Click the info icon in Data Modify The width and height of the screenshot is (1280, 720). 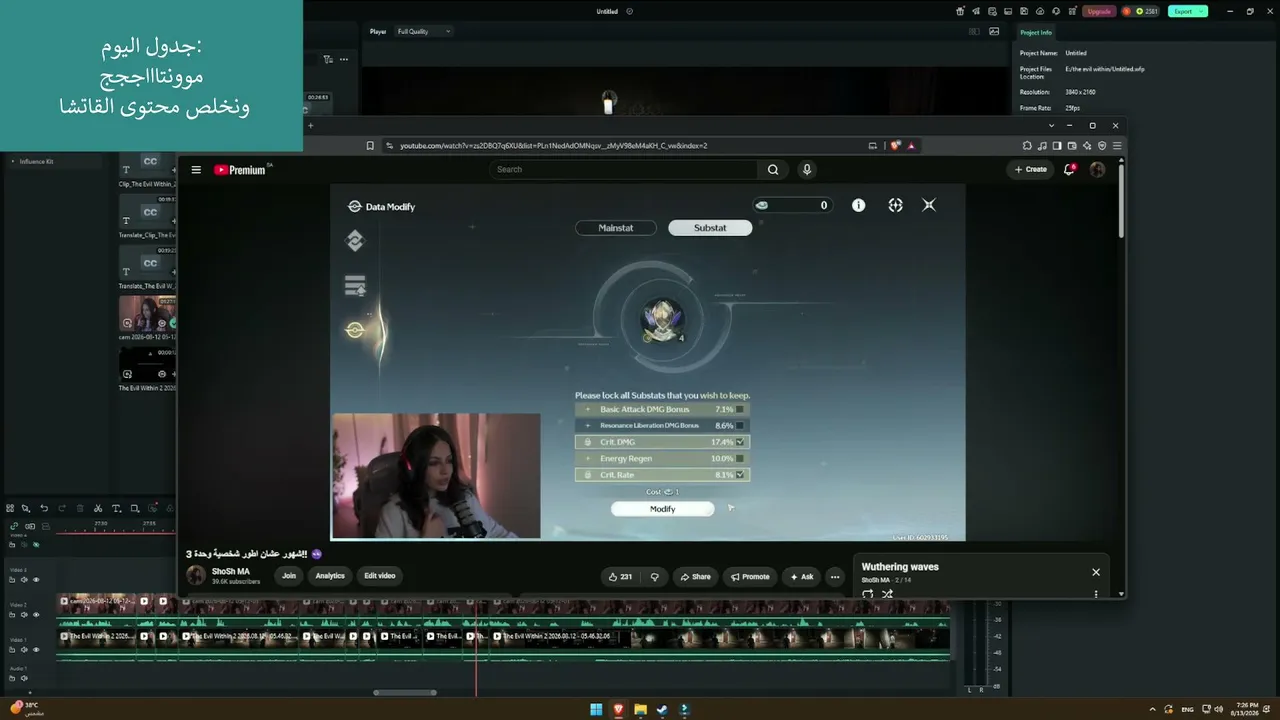click(x=858, y=205)
